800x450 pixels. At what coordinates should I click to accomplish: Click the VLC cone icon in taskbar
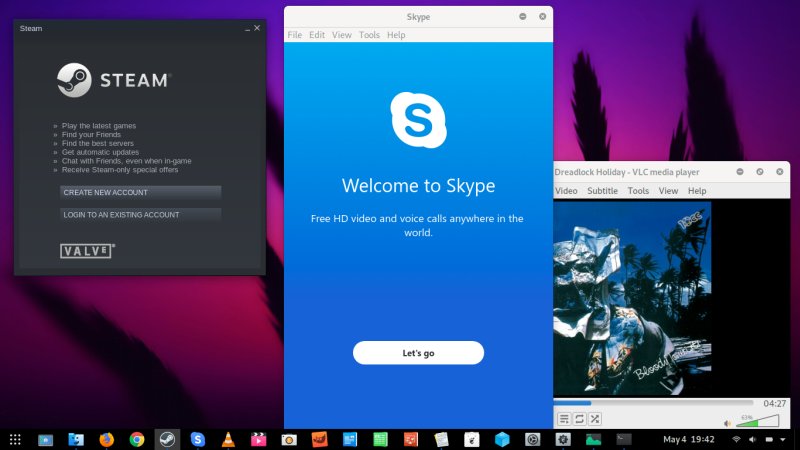[x=228, y=439]
